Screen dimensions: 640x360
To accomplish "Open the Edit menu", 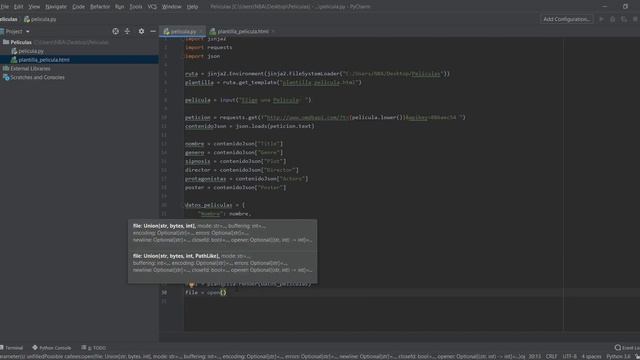I will tap(18, 7).
